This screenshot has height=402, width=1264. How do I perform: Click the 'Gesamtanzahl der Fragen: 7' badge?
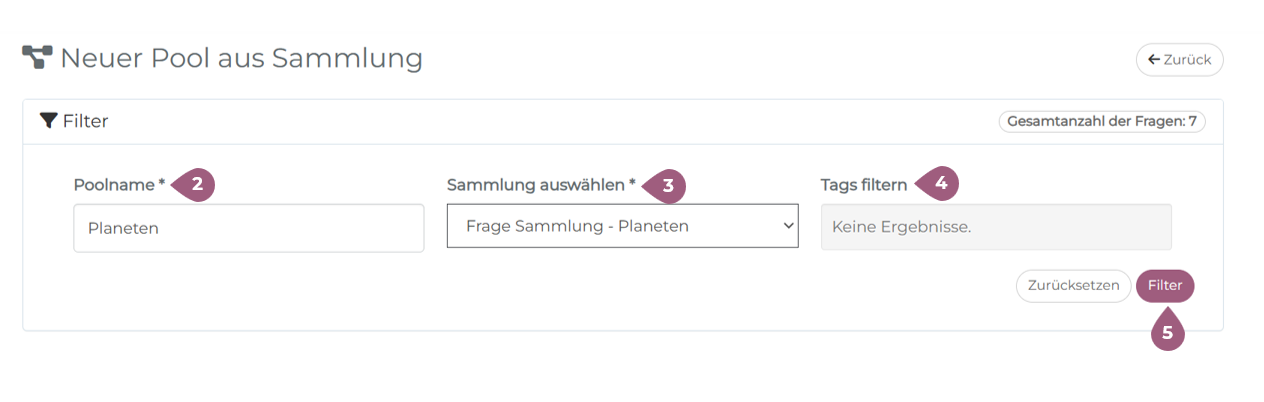click(x=1102, y=121)
